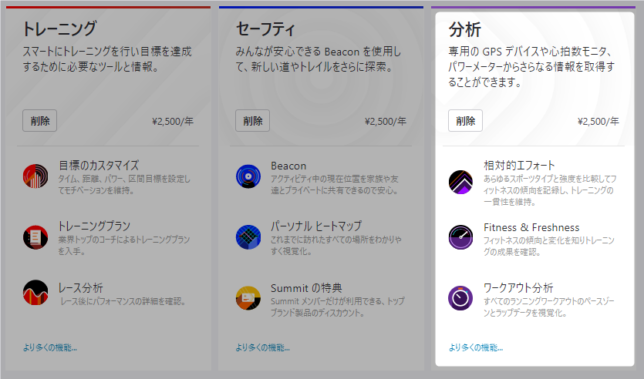Remove the セーフティ pack with 削除
The height and width of the screenshot is (379, 644).
coord(252,121)
